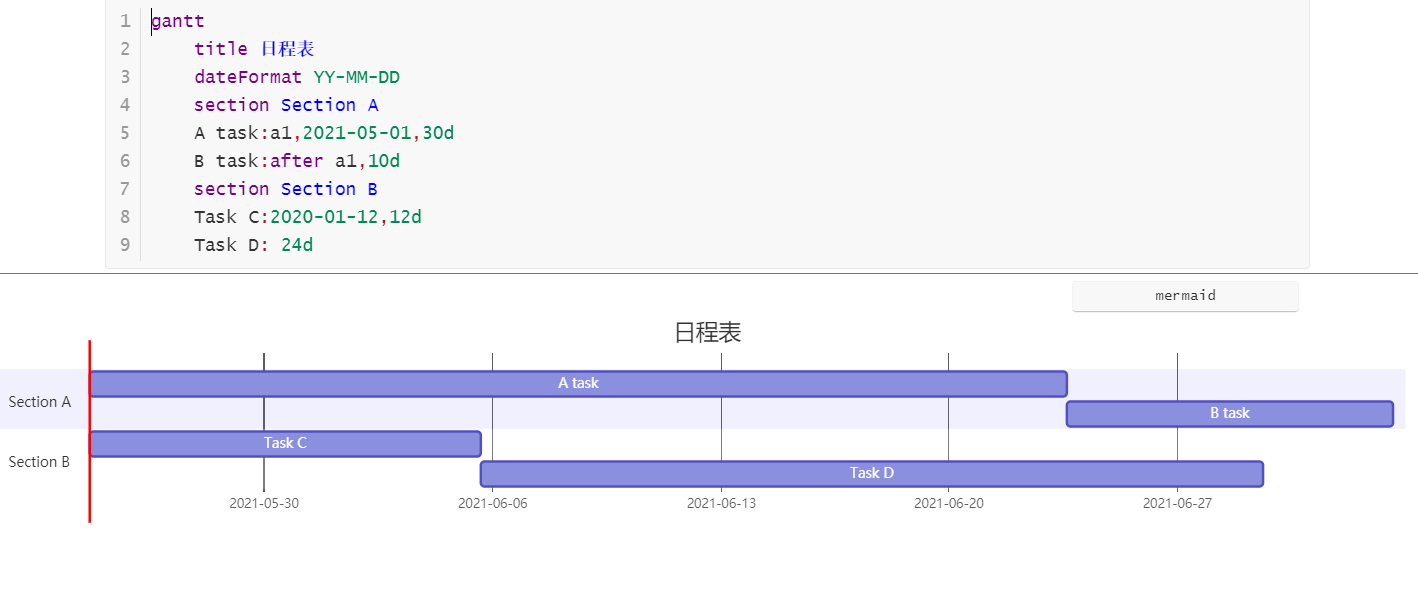Click the red today marker line
This screenshot has width=1418, height=593.
90,500
